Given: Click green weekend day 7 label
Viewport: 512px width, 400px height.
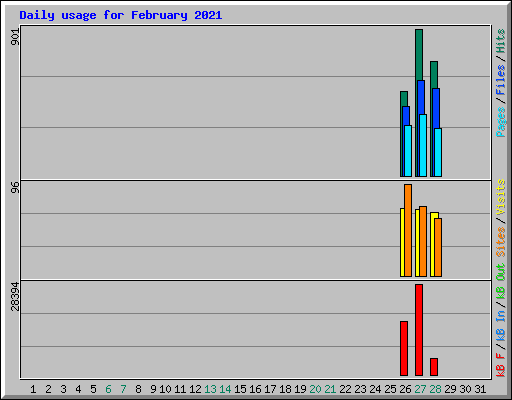Looking at the screenshot, I should [x=123, y=389].
